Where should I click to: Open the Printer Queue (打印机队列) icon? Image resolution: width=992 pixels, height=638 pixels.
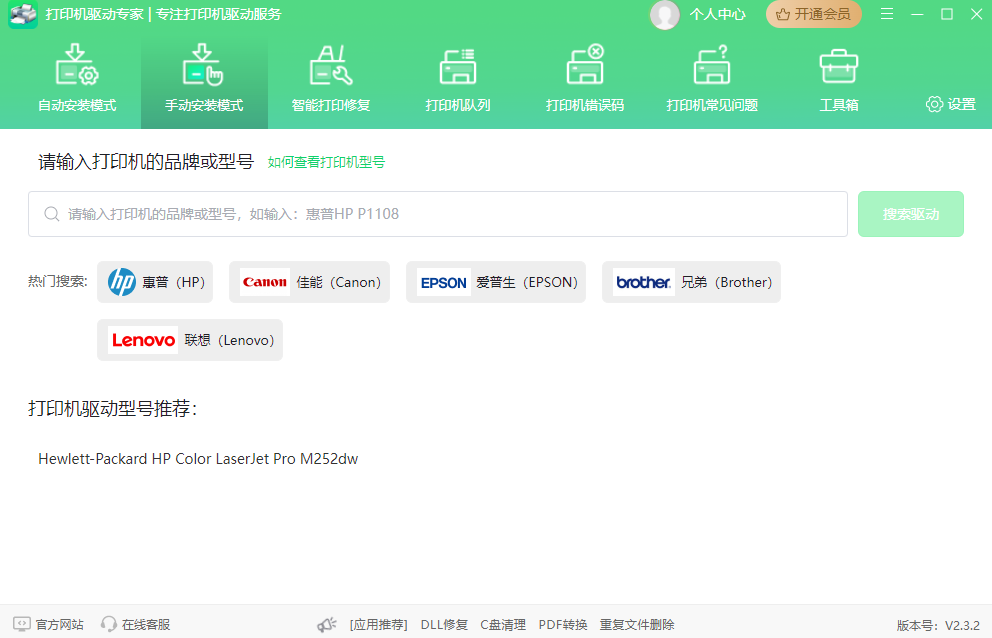458,67
